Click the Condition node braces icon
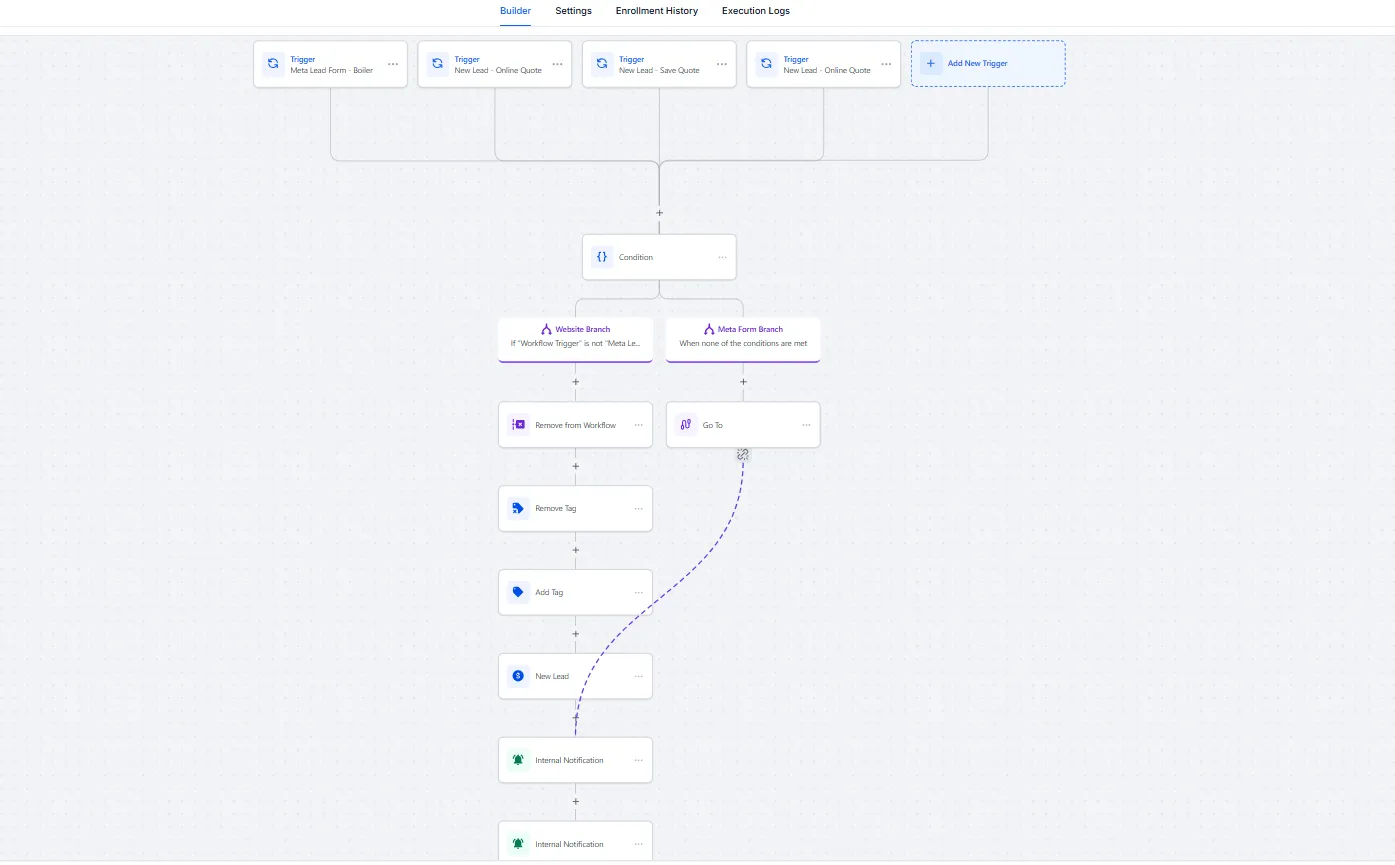1395x865 pixels. coord(602,257)
